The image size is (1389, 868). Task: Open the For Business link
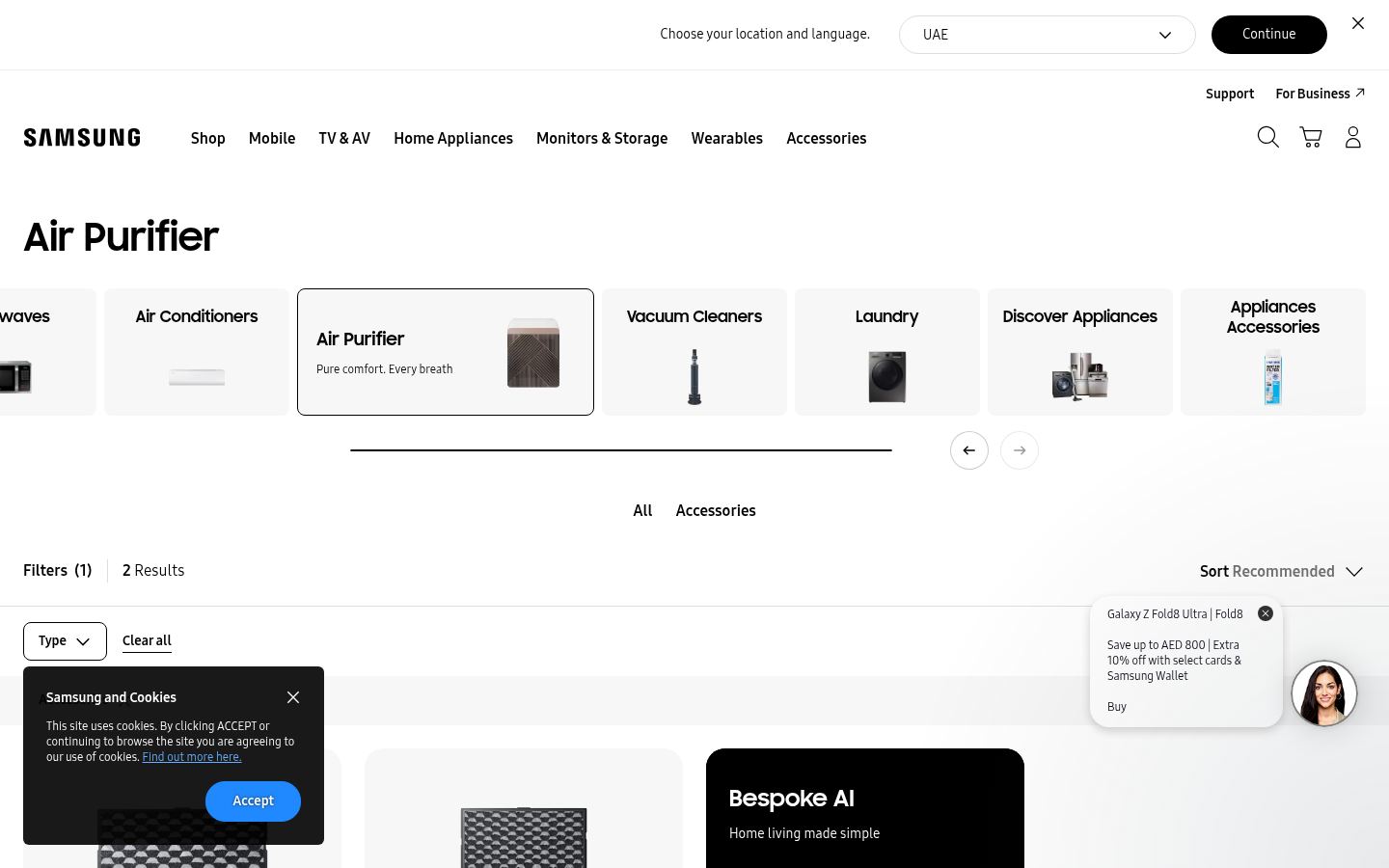[1320, 94]
